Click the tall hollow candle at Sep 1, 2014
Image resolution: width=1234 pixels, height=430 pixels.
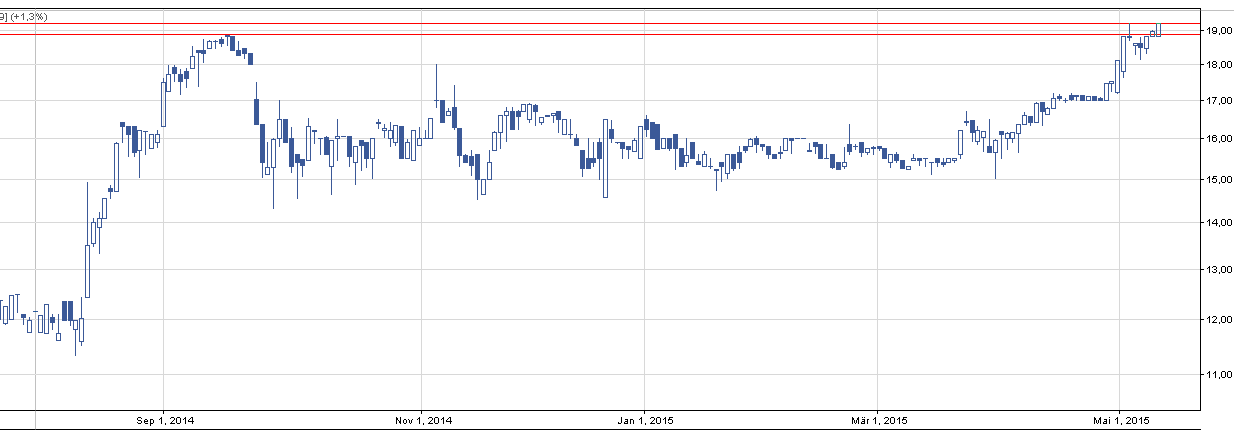click(164, 104)
